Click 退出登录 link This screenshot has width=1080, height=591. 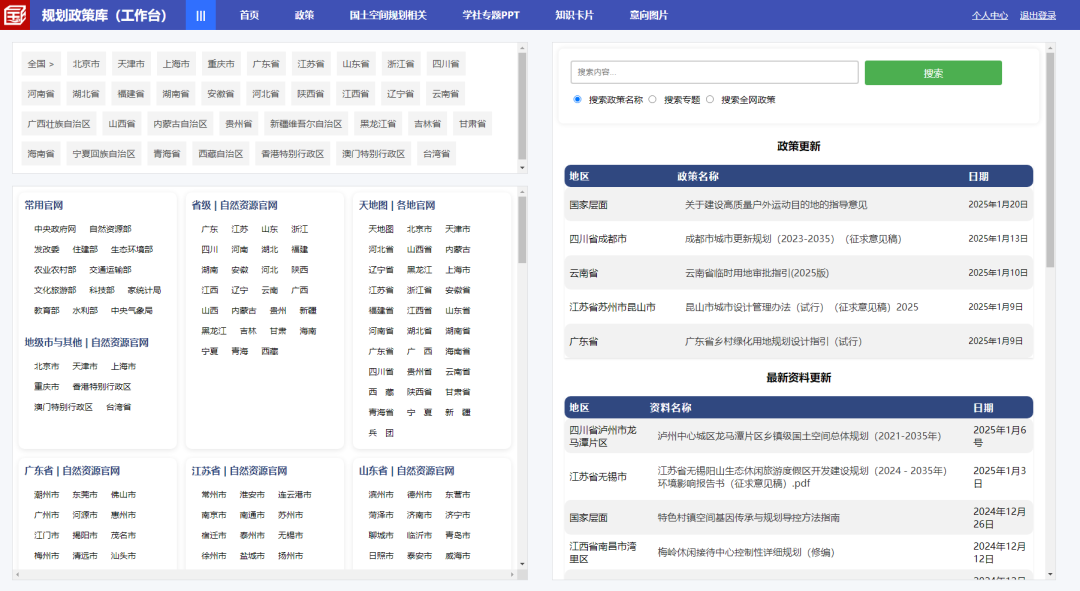click(x=1038, y=15)
